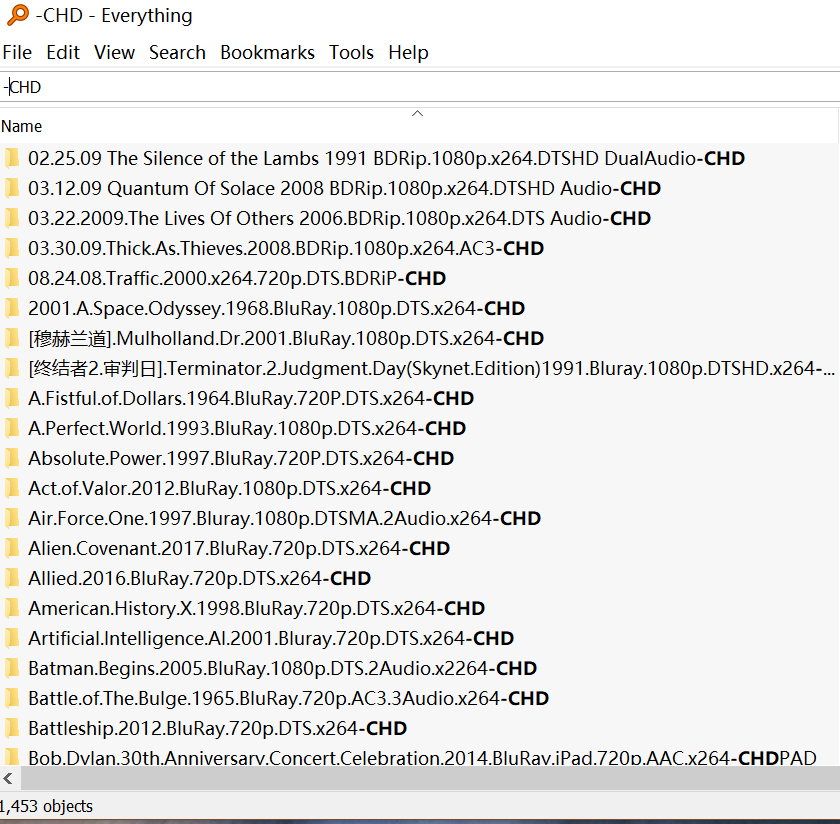Click folder icon for Batman Begins 2005

click(12, 668)
